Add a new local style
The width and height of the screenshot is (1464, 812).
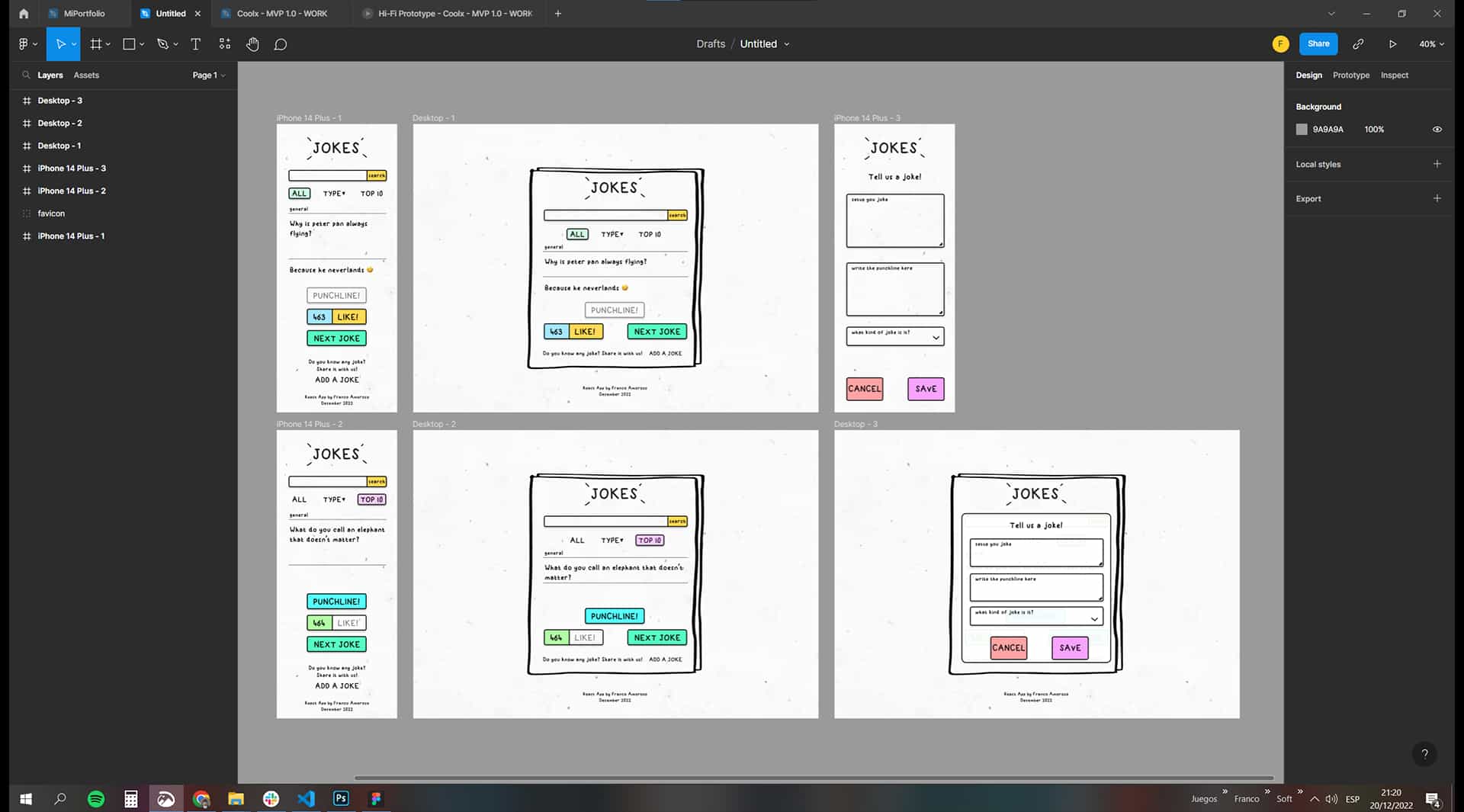pos(1437,164)
